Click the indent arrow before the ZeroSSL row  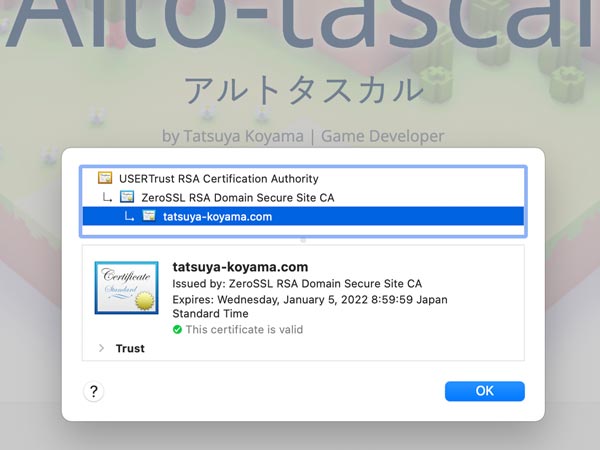107,198
